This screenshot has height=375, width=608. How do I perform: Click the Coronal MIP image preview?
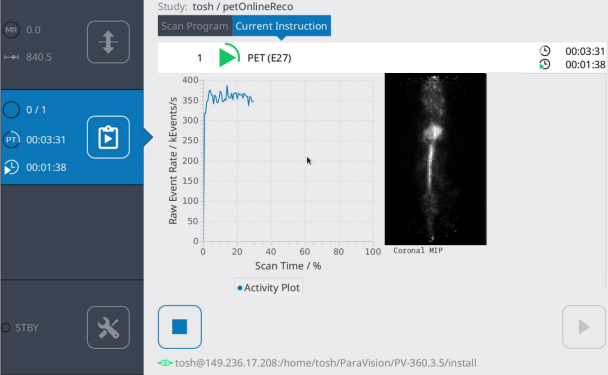click(x=435, y=159)
